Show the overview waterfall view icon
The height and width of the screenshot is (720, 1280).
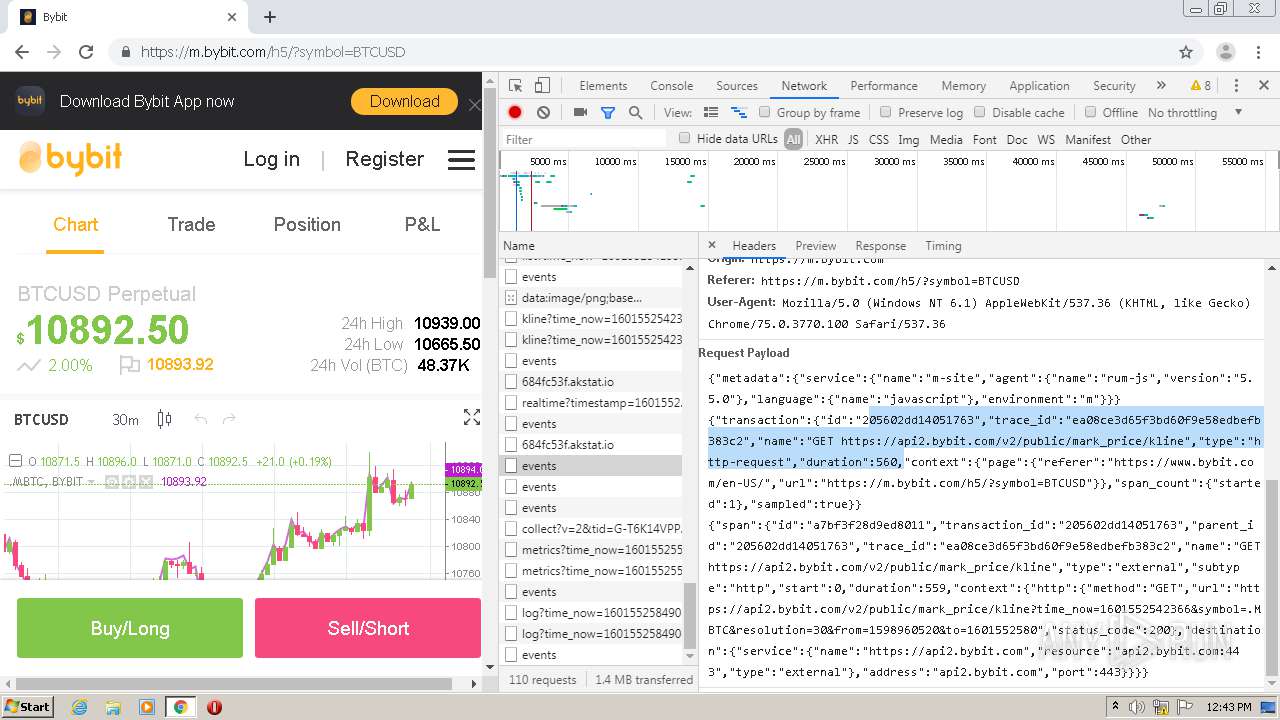739,113
